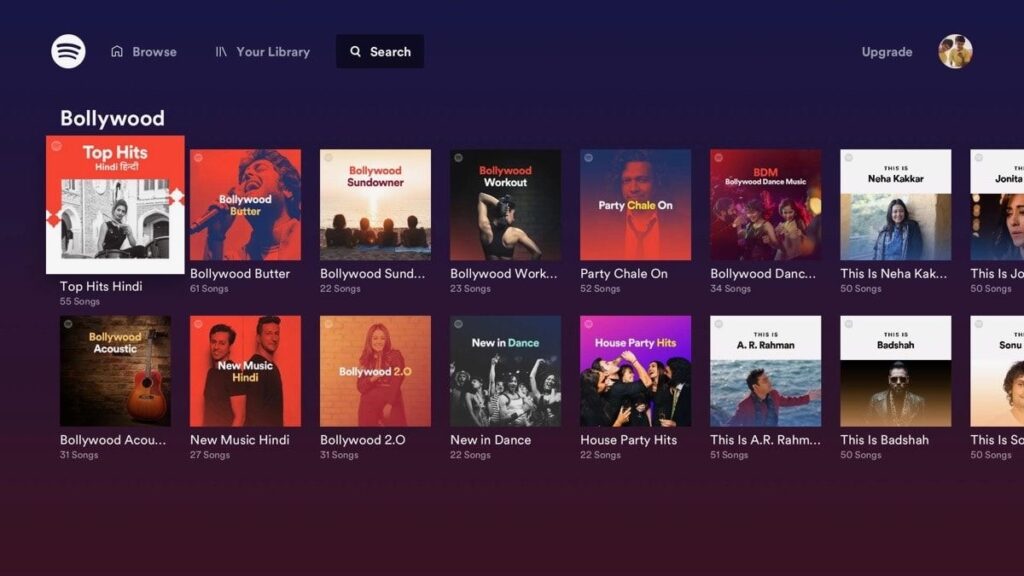
Task: Click the home icon beside Browse
Action: click(x=117, y=52)
